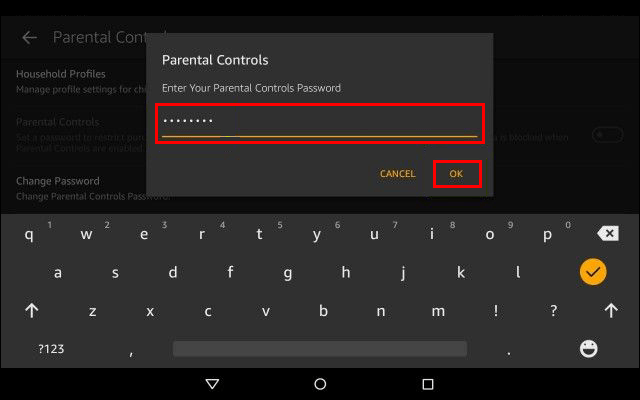Focus the parental controls password field

(x=320, y=123)
